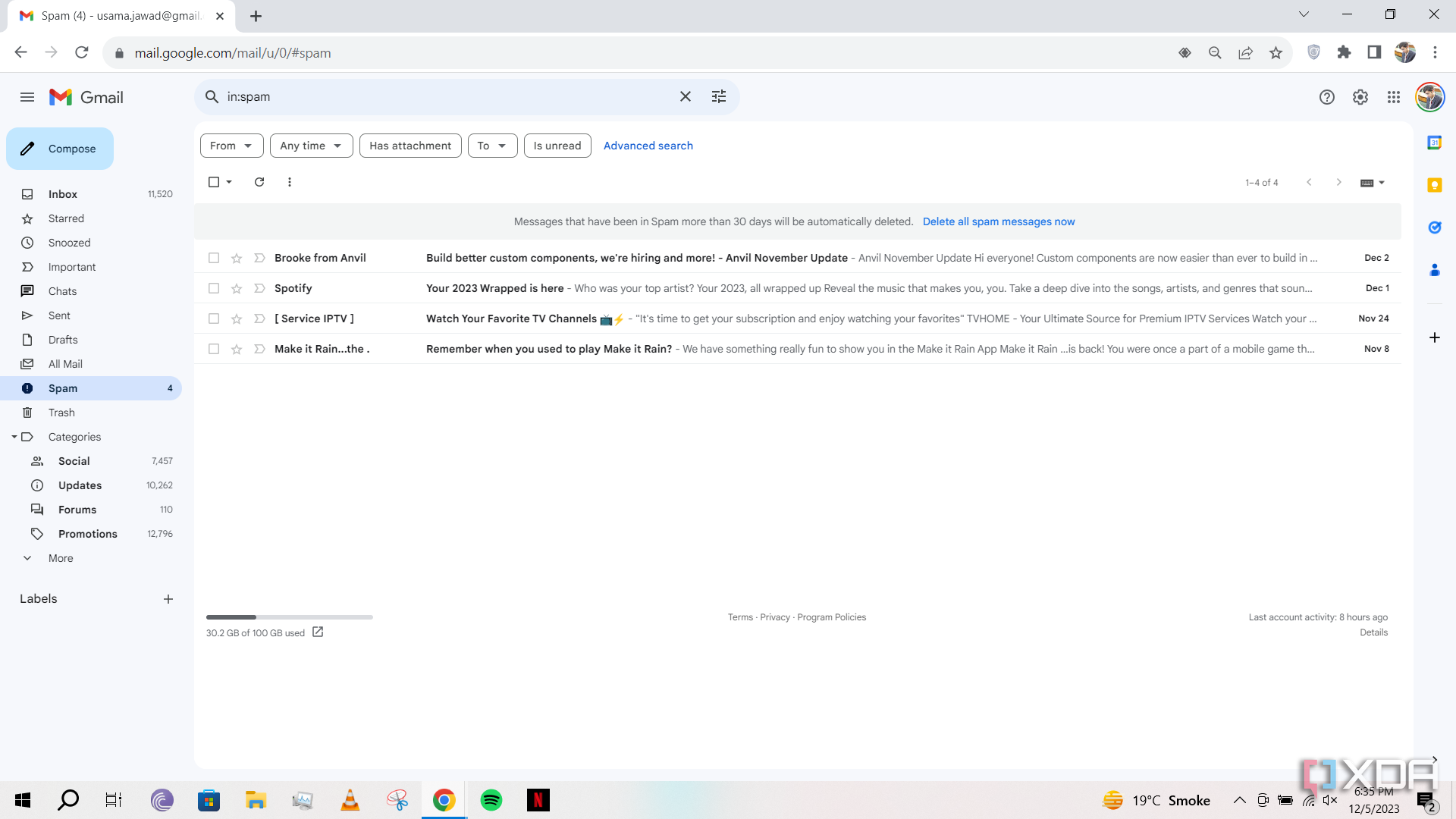
Task: Open Promotions category
Action: pos(91,534)
